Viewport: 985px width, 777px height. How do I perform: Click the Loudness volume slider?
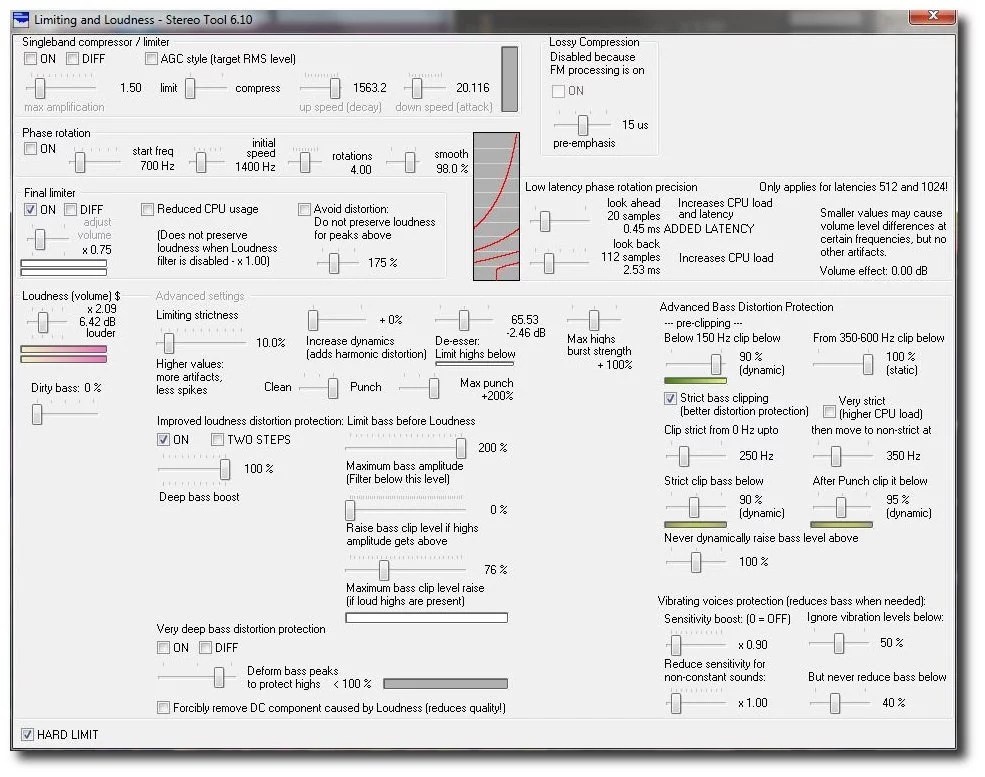(42, 322)
